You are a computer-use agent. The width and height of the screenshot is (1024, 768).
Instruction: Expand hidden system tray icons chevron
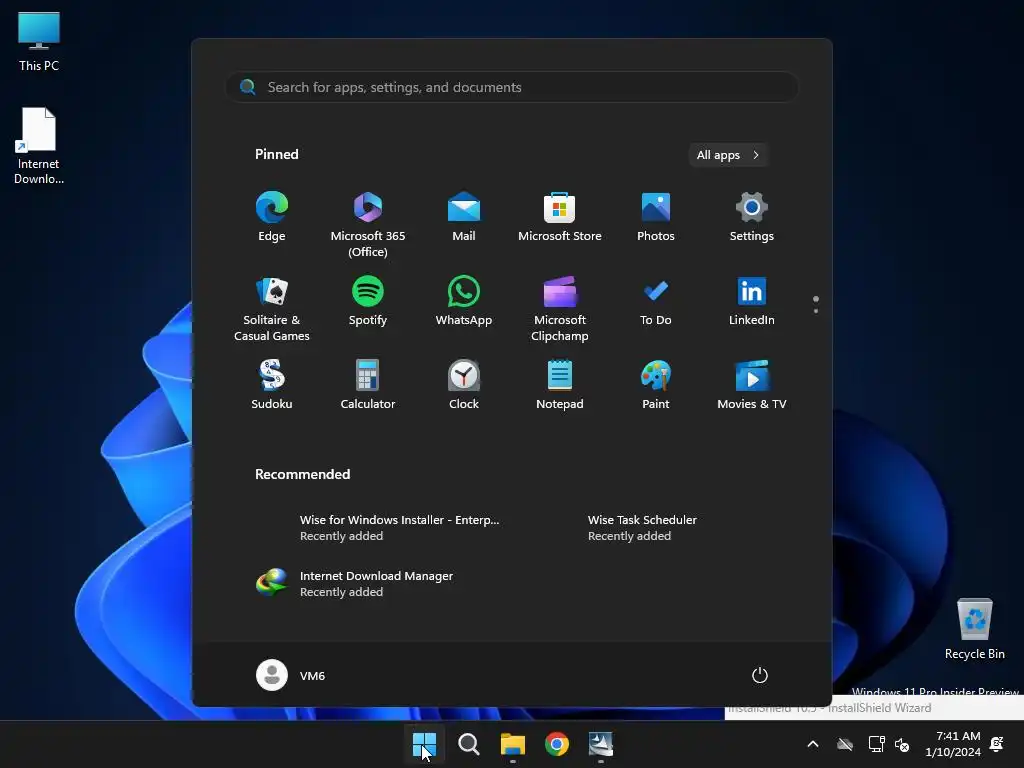(813, 744)
